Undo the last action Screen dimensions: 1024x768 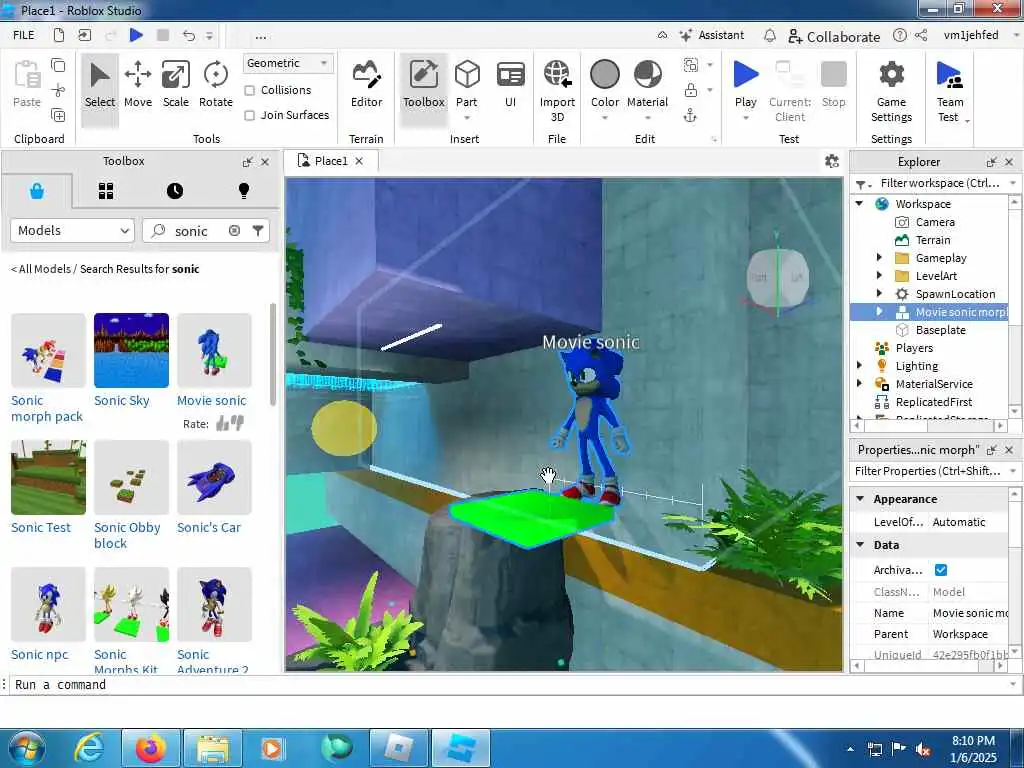pos(188,35)
